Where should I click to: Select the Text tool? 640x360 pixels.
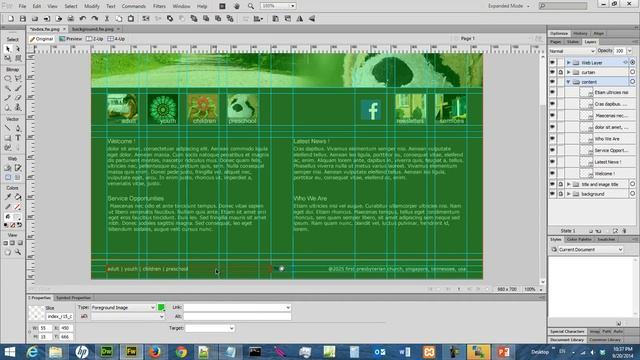click(18, 138)
